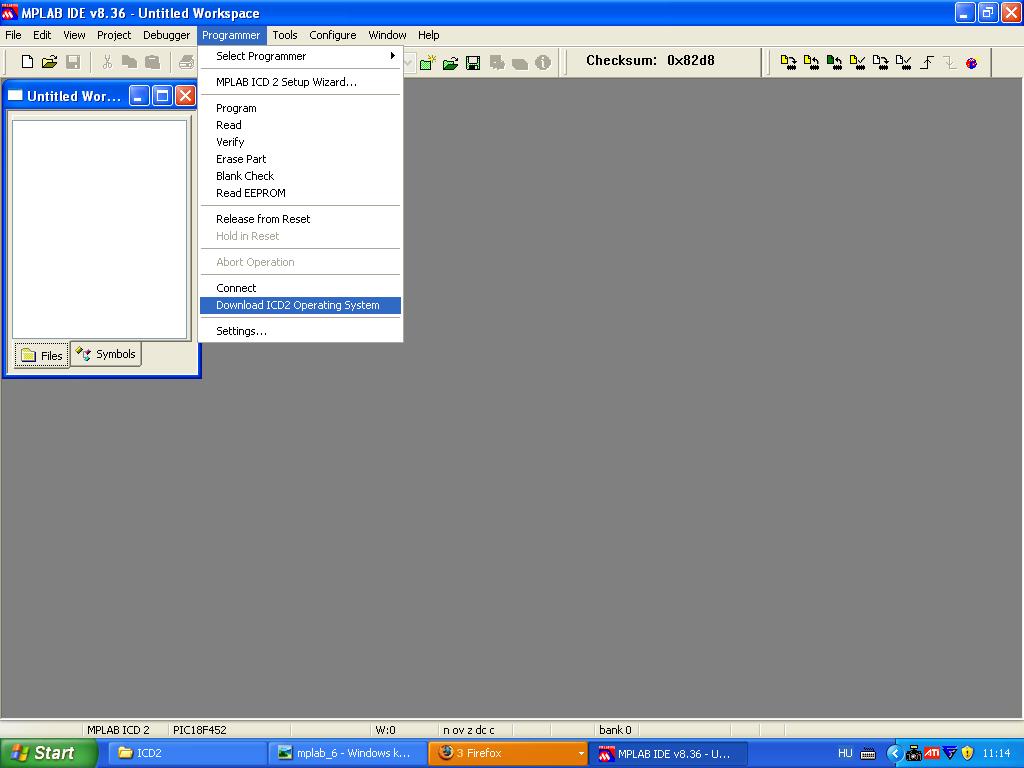1024x768 pixels.
Task: Switch to the Symbols tab
Action: pyautogui.click(x=106, y=354)
